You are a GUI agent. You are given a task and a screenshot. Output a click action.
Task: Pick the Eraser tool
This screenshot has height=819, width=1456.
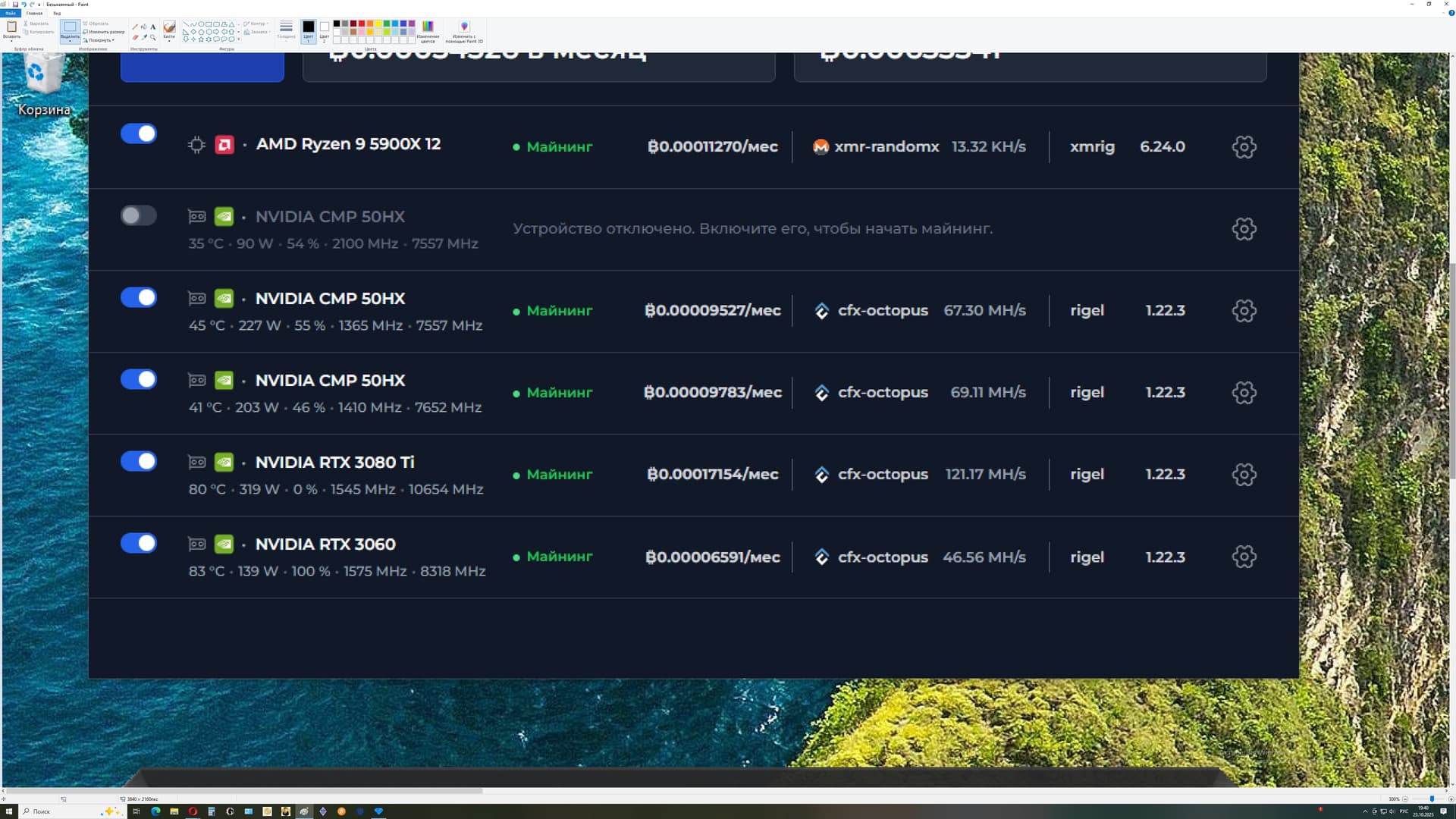point(135,37)
